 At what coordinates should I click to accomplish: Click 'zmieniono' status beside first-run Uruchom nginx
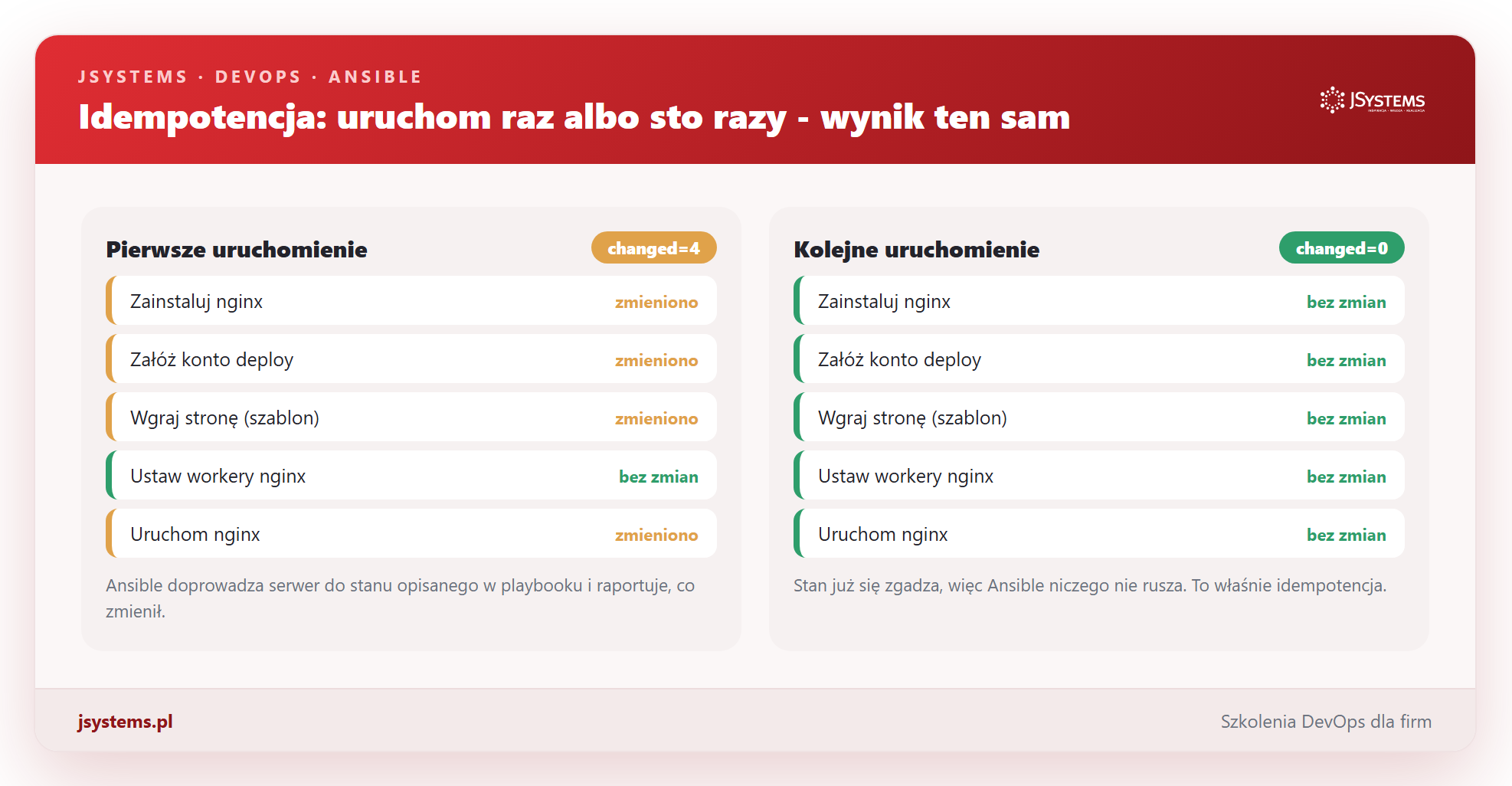tap(656, 535)
